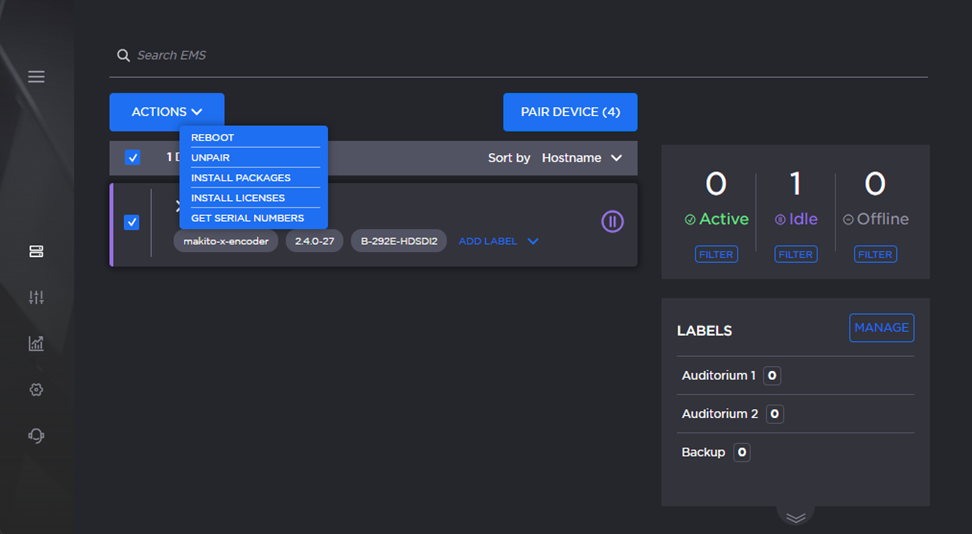Click the PAIR DEVICE (4) button
This screenshot has width=972, height=534.
570,112
